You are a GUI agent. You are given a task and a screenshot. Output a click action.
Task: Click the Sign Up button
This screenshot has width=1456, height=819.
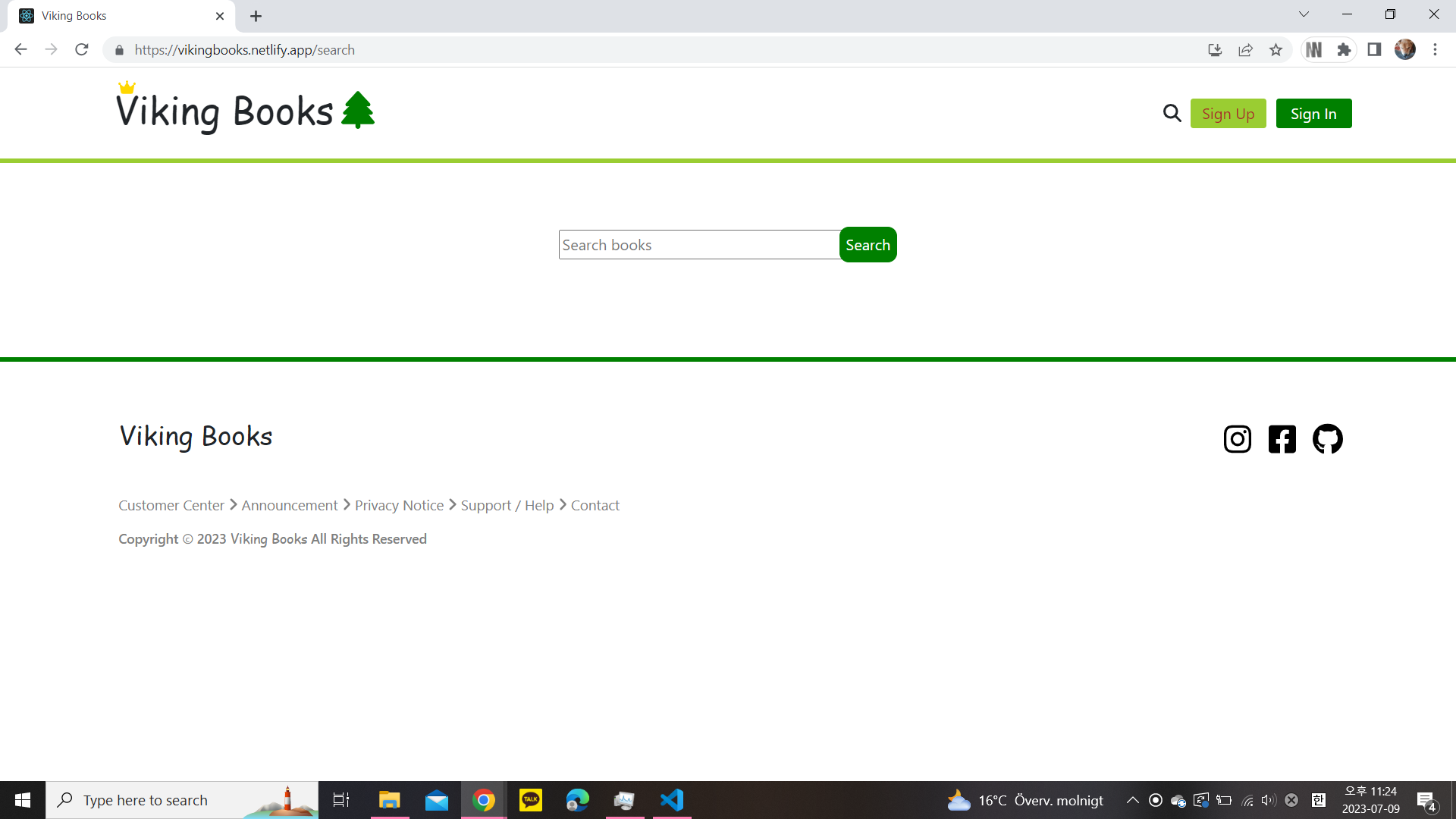pyautogui.click(x=1228, y=114)
